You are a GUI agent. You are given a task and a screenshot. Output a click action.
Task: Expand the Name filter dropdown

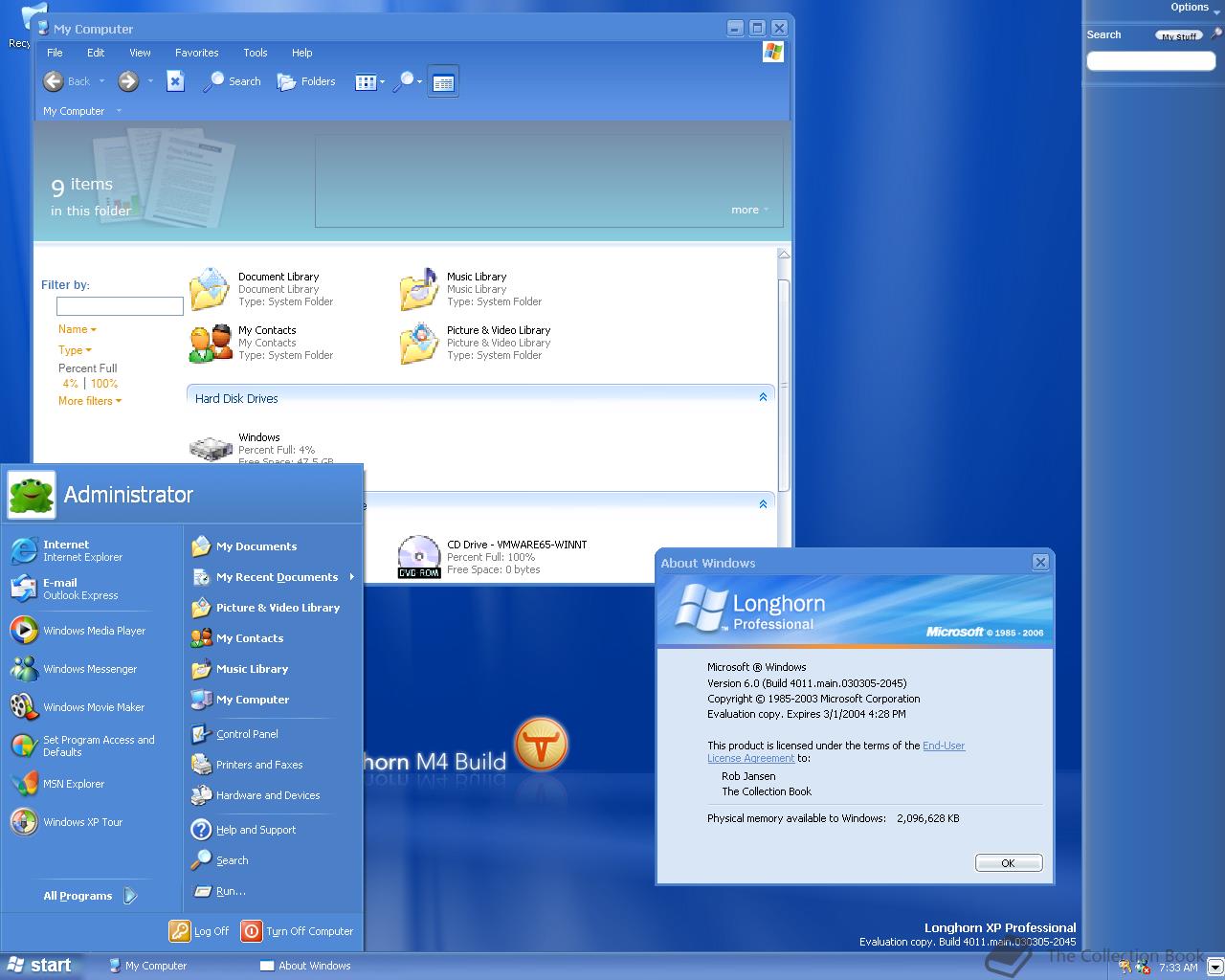[x=78, y=329]
